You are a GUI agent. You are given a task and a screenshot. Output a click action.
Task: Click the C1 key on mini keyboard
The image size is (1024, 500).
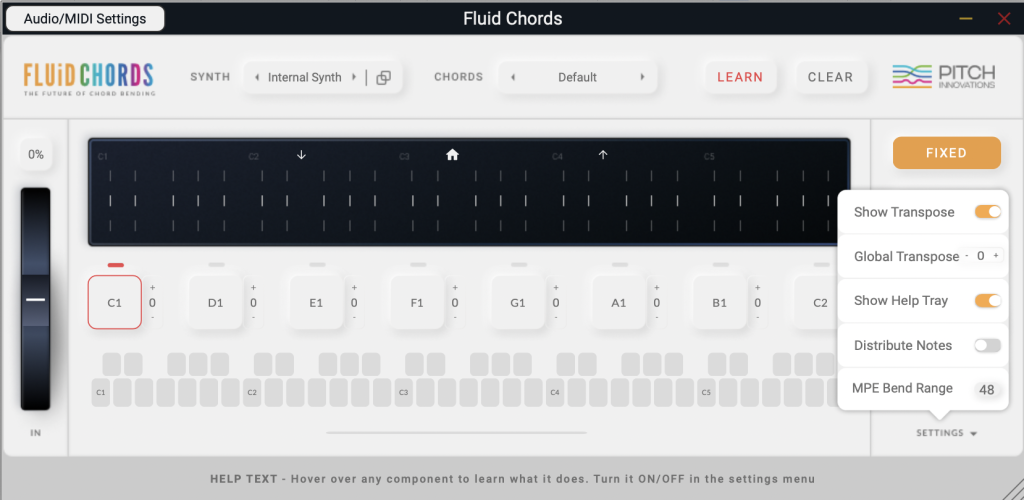coord(101,392)
